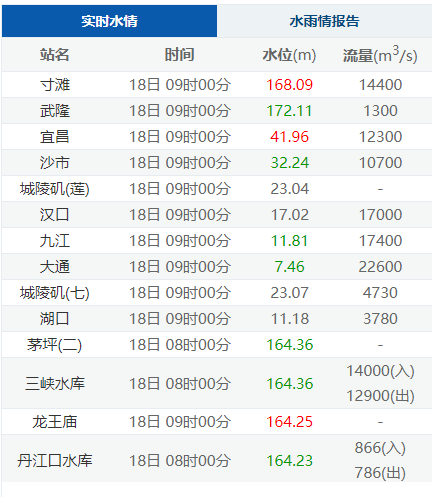Select the 时间 column header
432x497 pixels.
pyautogui.click(x=180, y=55)
